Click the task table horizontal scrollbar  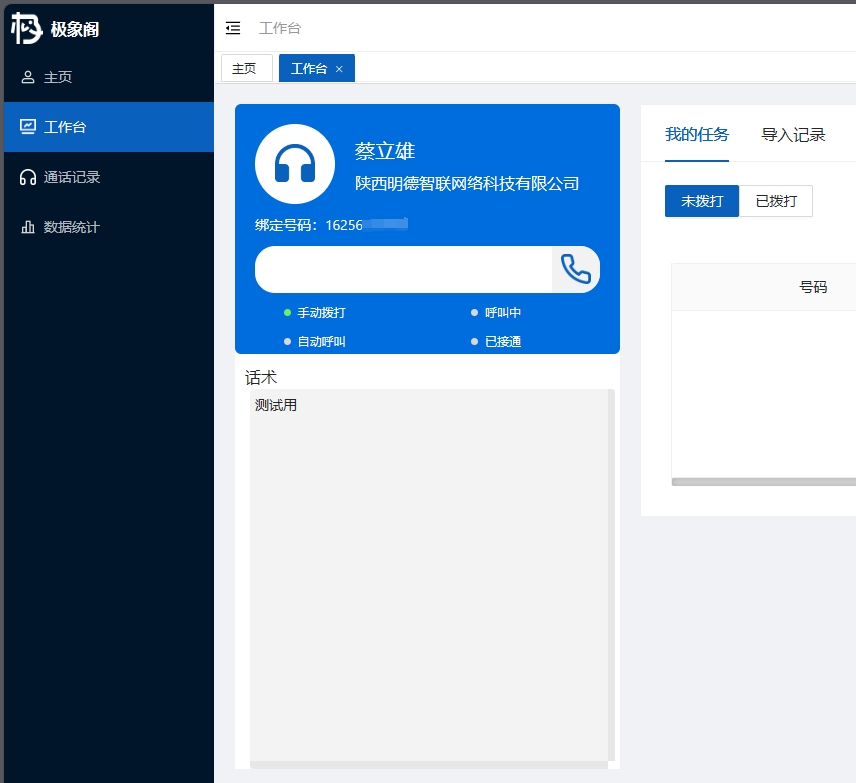[762, 482]
